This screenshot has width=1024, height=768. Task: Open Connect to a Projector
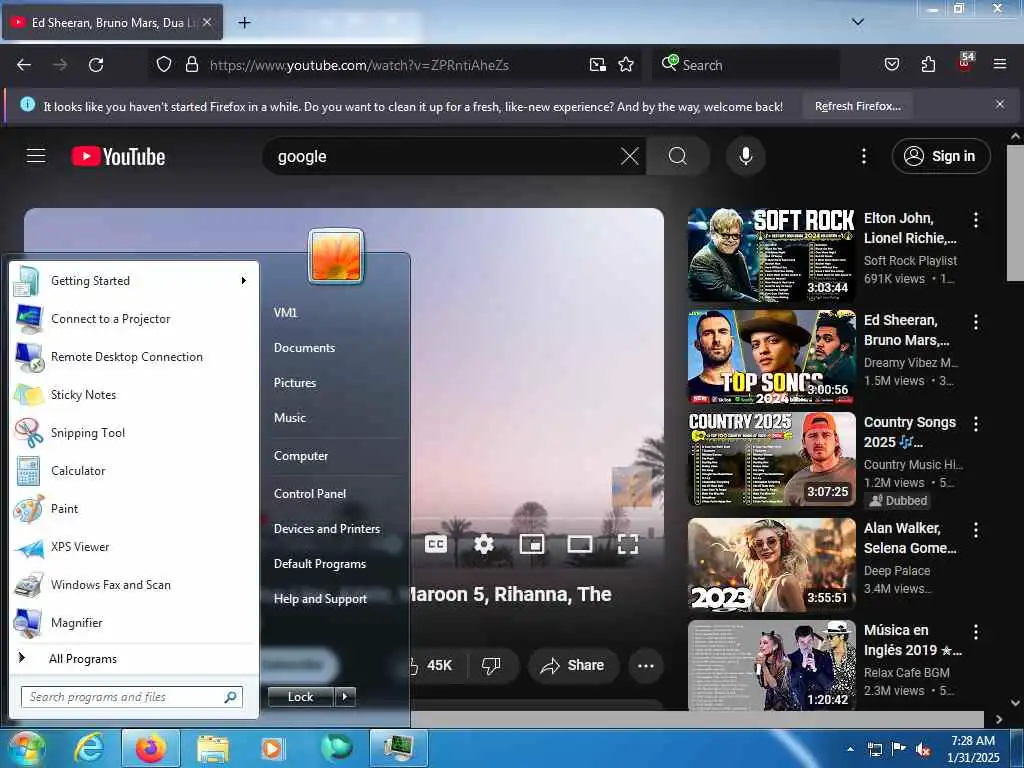135,319
